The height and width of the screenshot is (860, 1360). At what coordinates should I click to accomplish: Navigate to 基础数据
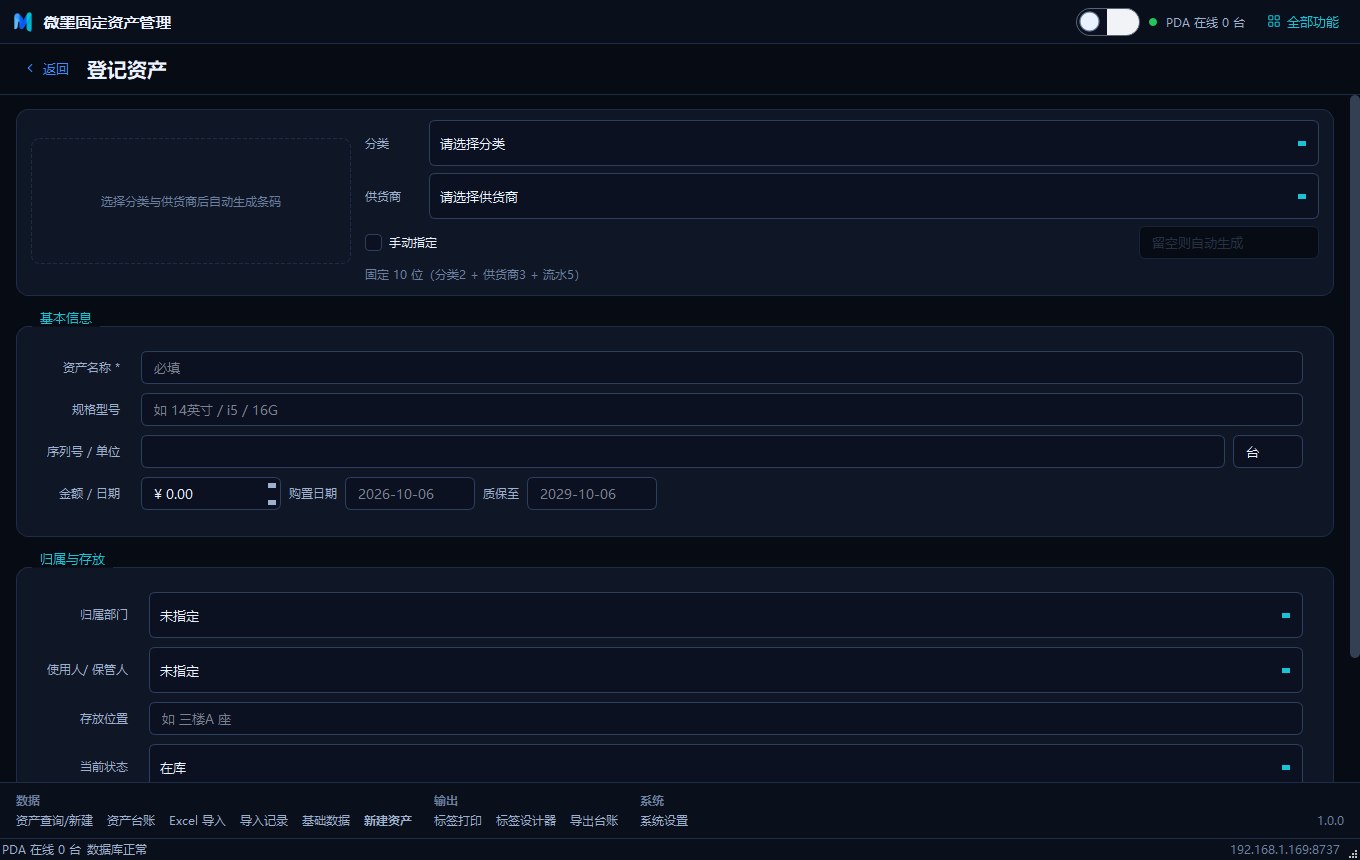coord(326,821)
